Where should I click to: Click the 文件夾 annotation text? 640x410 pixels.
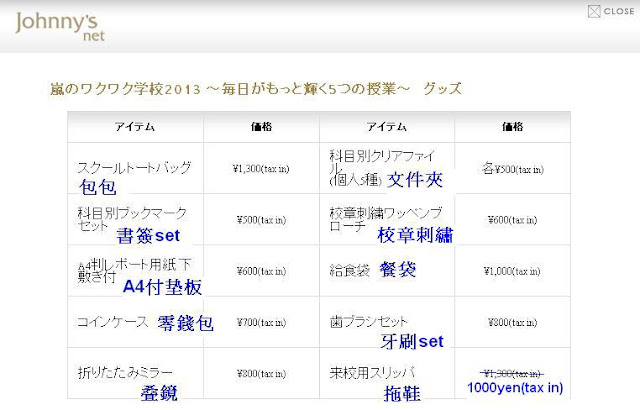(415, 180)
